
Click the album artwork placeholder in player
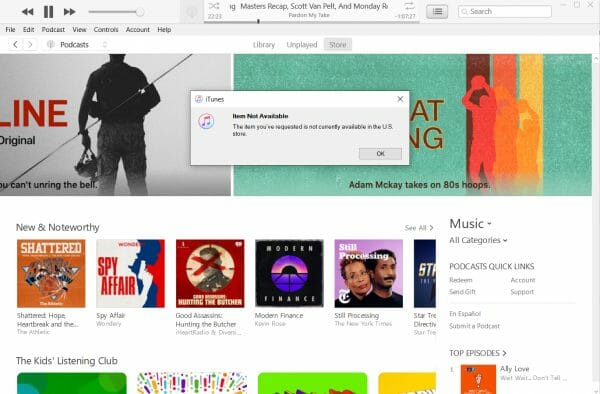tap(192, 12)
